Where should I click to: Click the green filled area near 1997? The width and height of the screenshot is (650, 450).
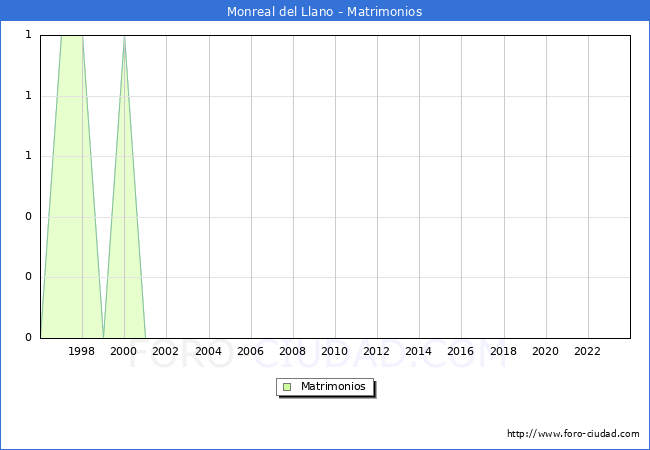point(66,200)
